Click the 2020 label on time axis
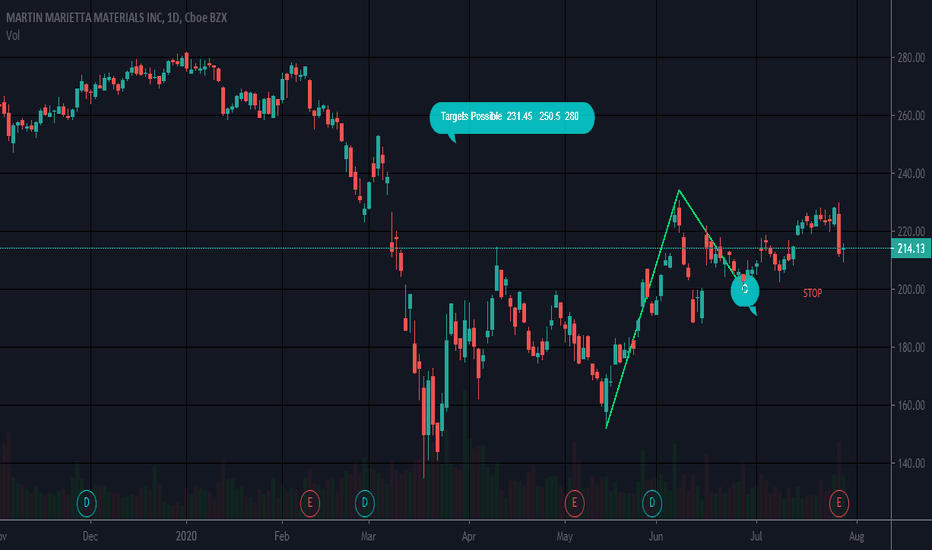The width and height of the screenshot is (932, 550). coord(186,536)
